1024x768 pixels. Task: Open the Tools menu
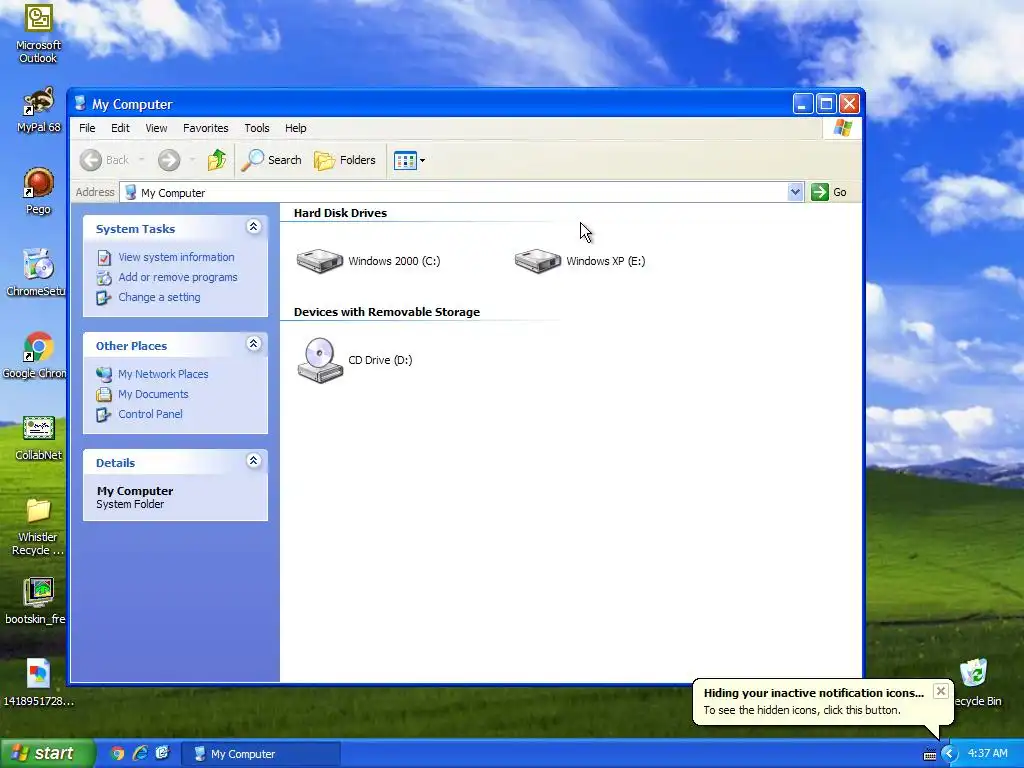coord(257,128)
